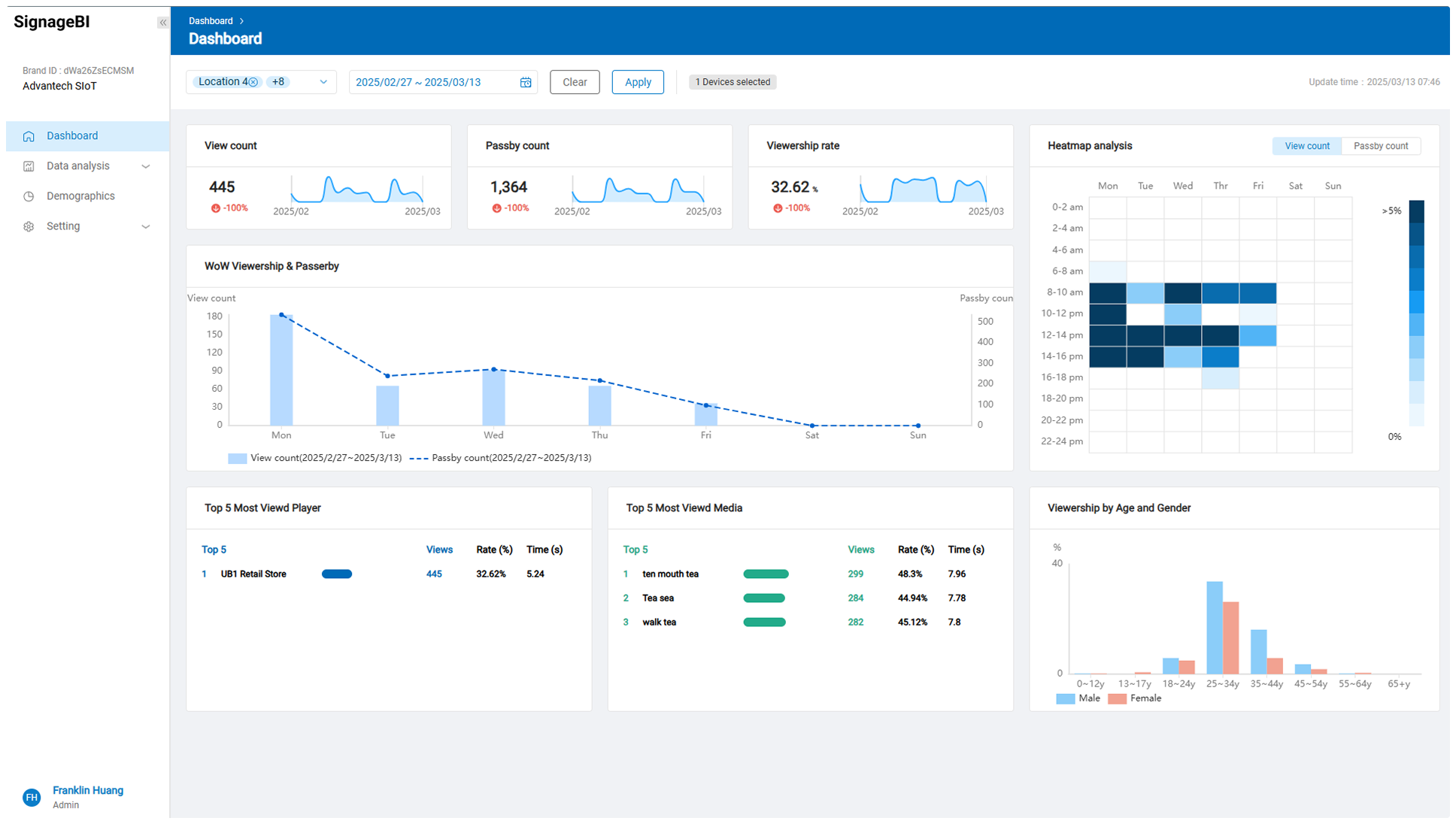Open the calendar icon in date field

tap(526, 82)
